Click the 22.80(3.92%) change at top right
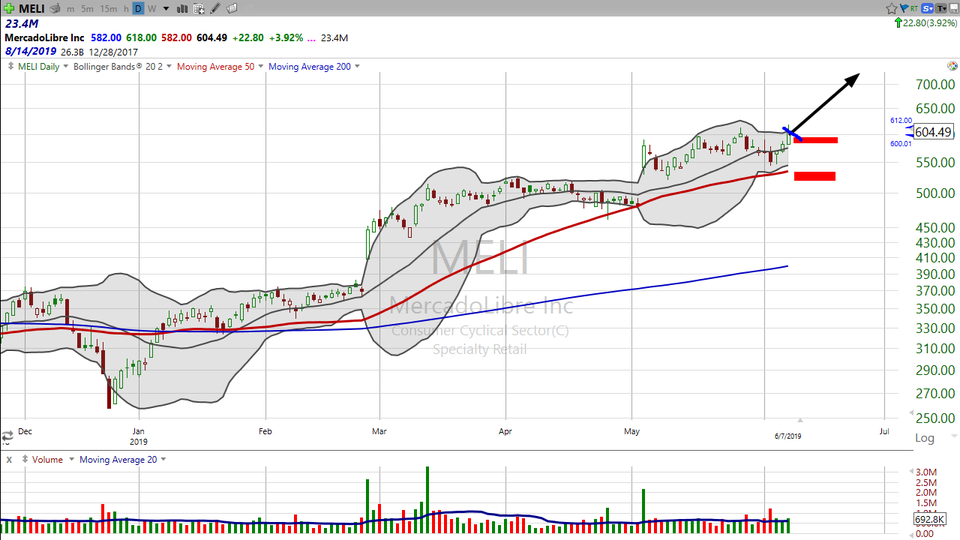This screenshot has height=540, width=960. click(x=929, y=23)
